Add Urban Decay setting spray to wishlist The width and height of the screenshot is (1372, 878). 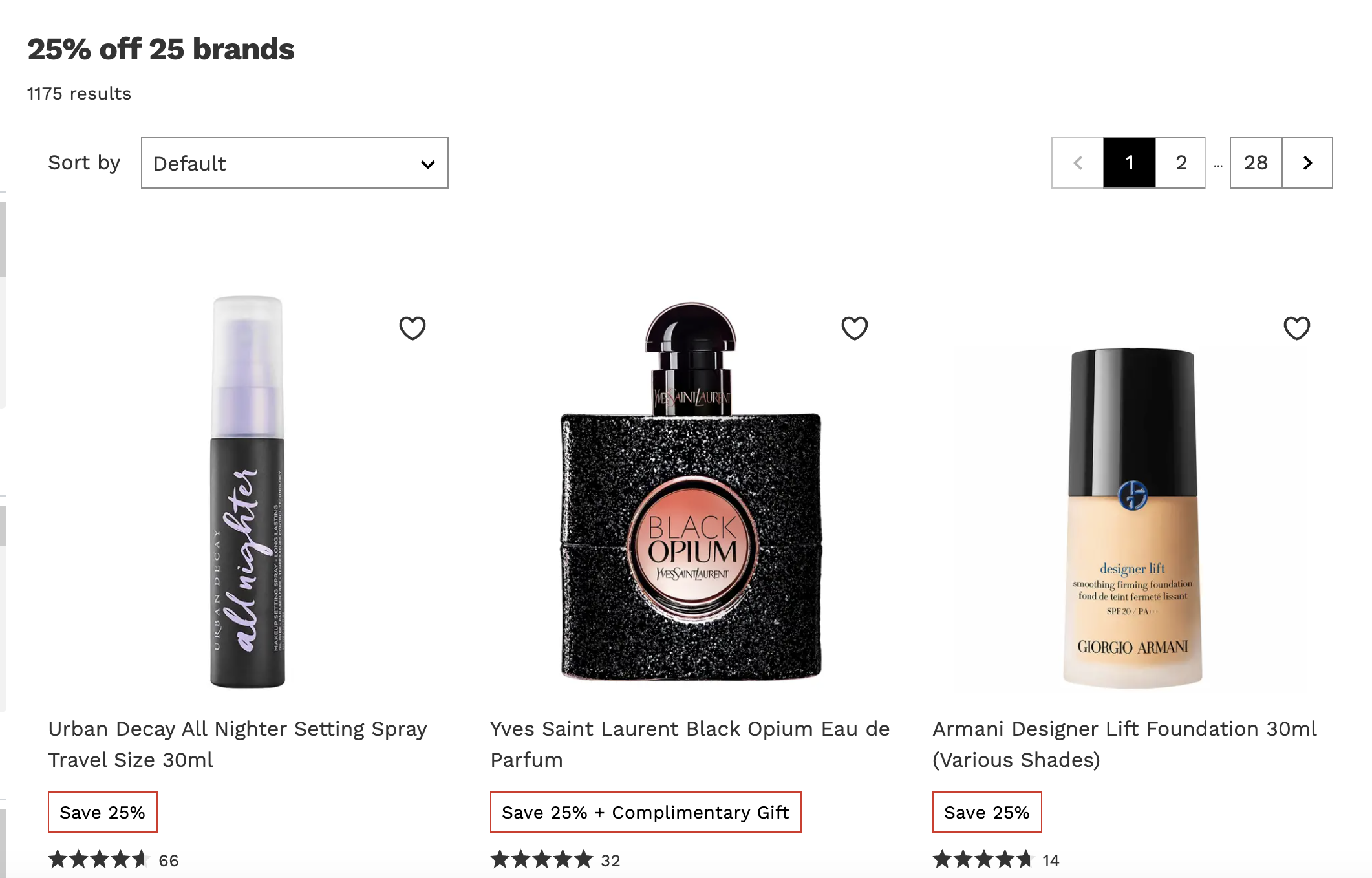412,328
